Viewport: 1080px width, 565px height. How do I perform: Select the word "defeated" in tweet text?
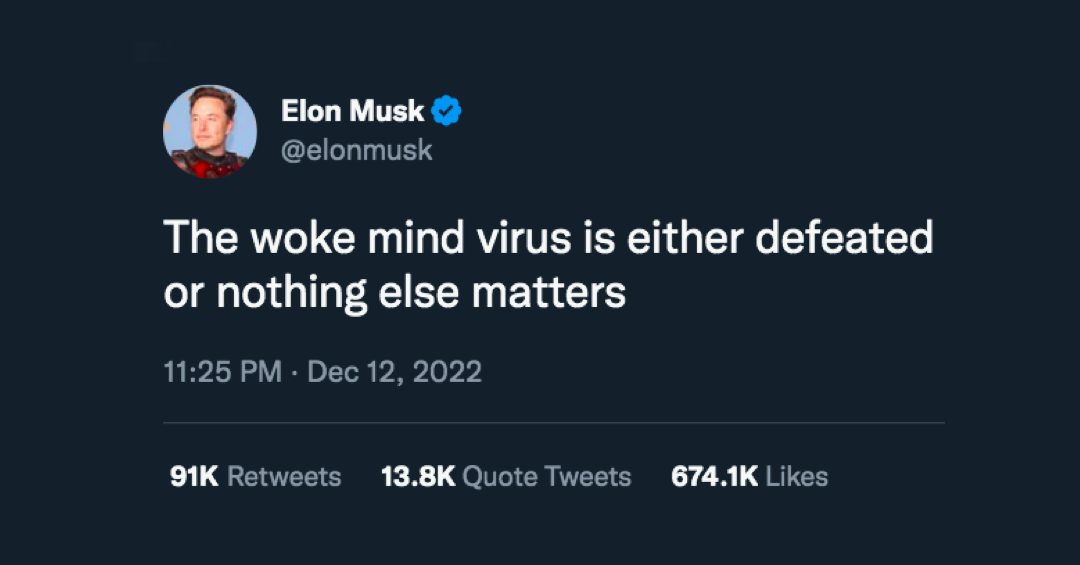pyautogui.click(x=844, y=238)
